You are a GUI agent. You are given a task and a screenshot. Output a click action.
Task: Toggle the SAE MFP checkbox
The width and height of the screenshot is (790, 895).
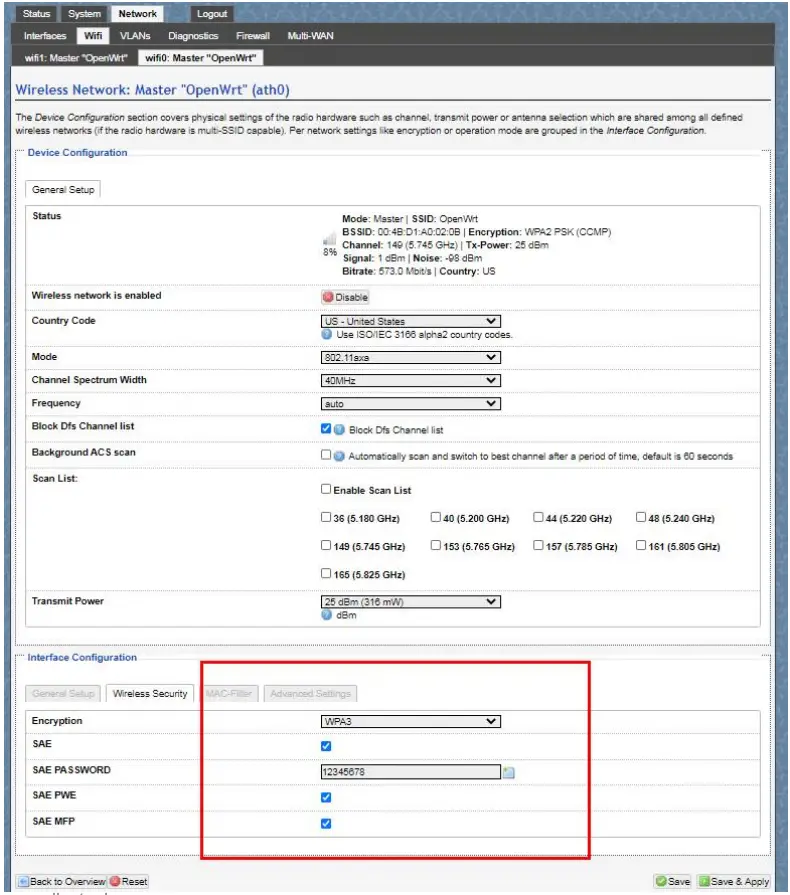(326, 823)
